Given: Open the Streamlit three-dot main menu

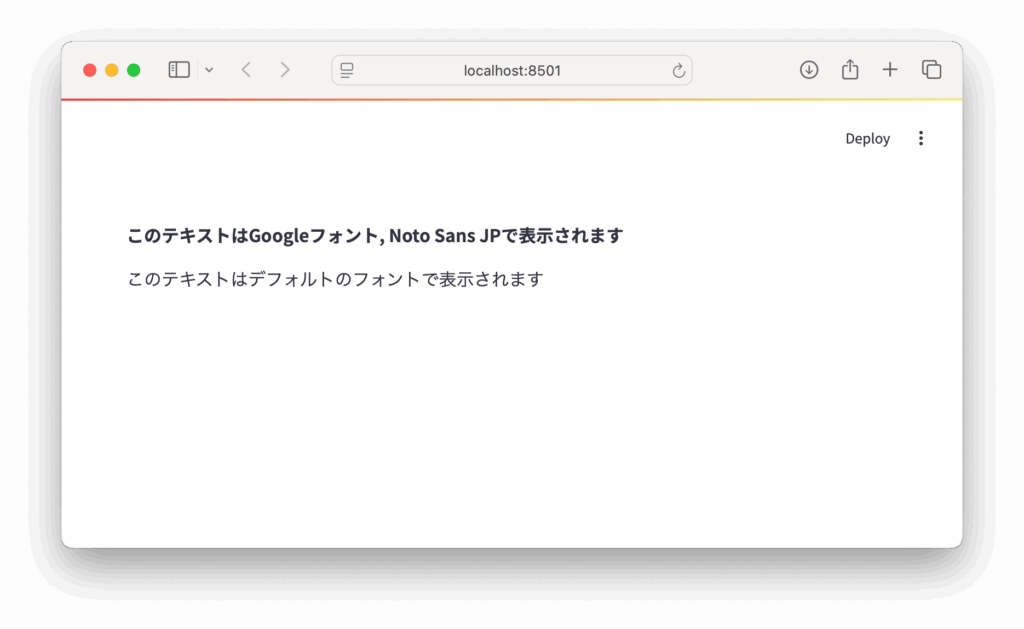Looking at the screenshot, I should 921,139.
